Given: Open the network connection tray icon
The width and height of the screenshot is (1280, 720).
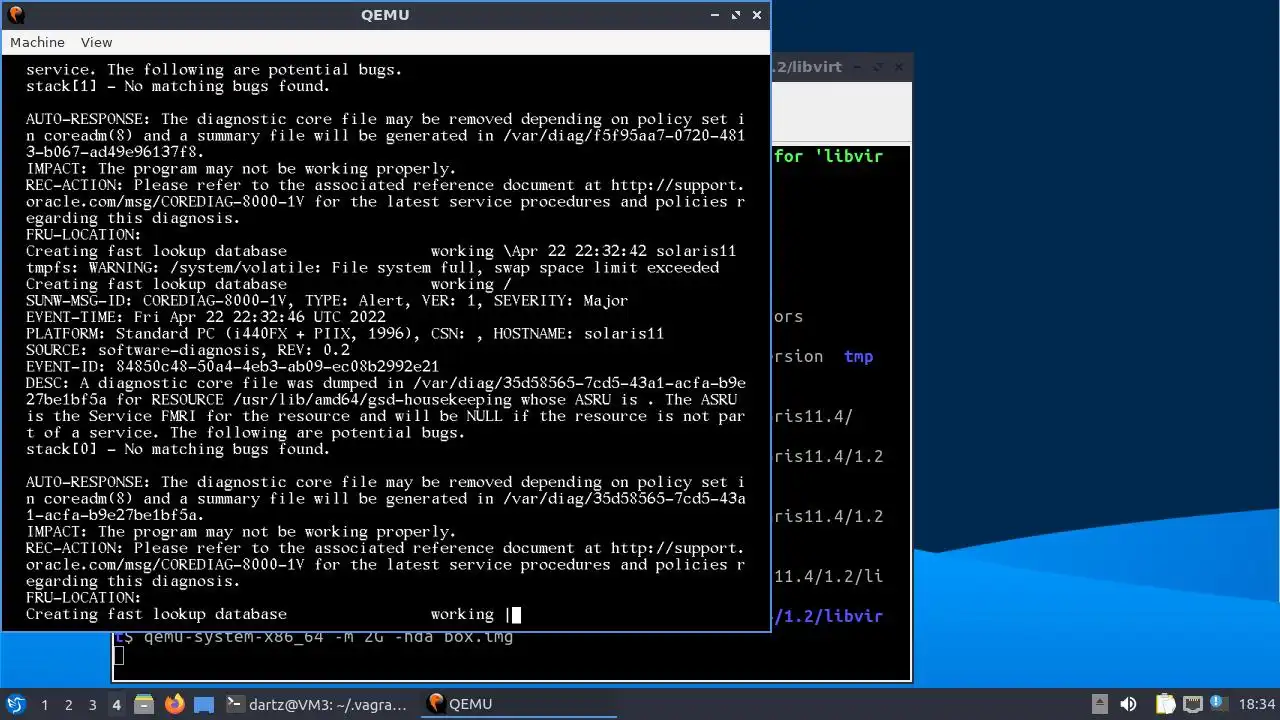Looking at the screenshot, I should tap(1192, 704).
